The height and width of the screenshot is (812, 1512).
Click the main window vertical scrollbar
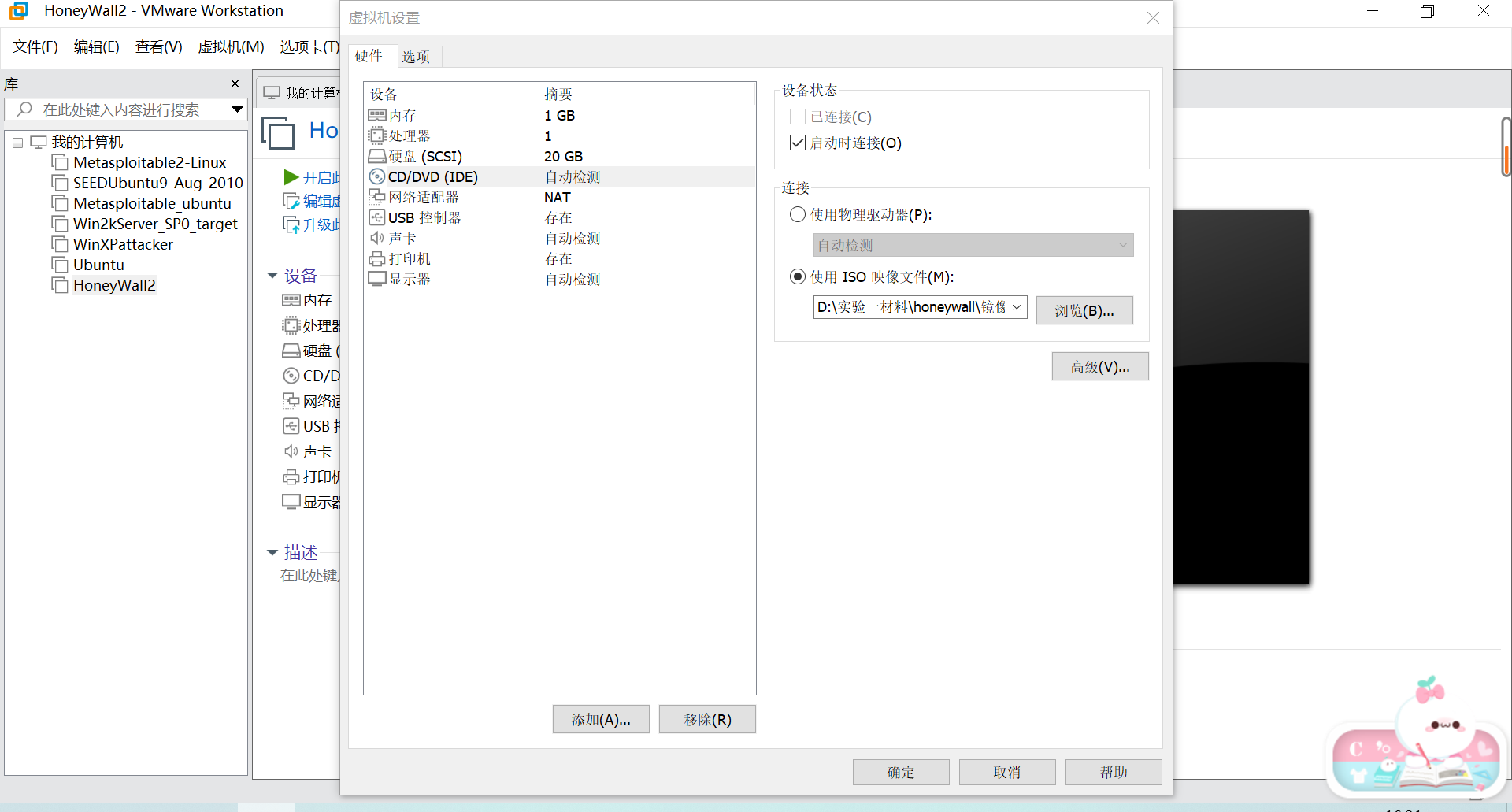(1506, 147)
